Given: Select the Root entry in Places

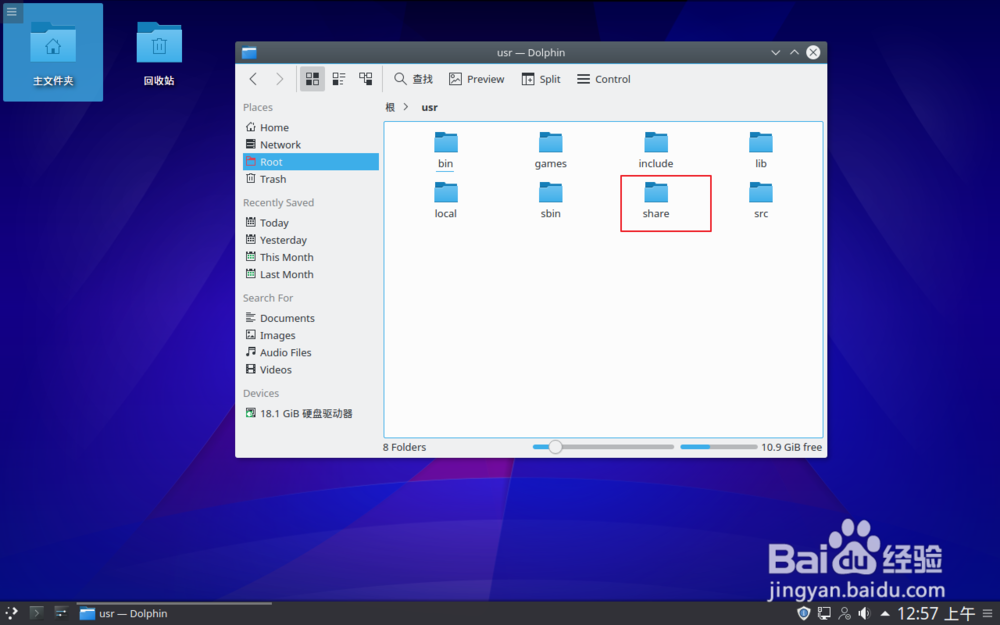Looking at the screenshot, I should (x=271, y=161).
